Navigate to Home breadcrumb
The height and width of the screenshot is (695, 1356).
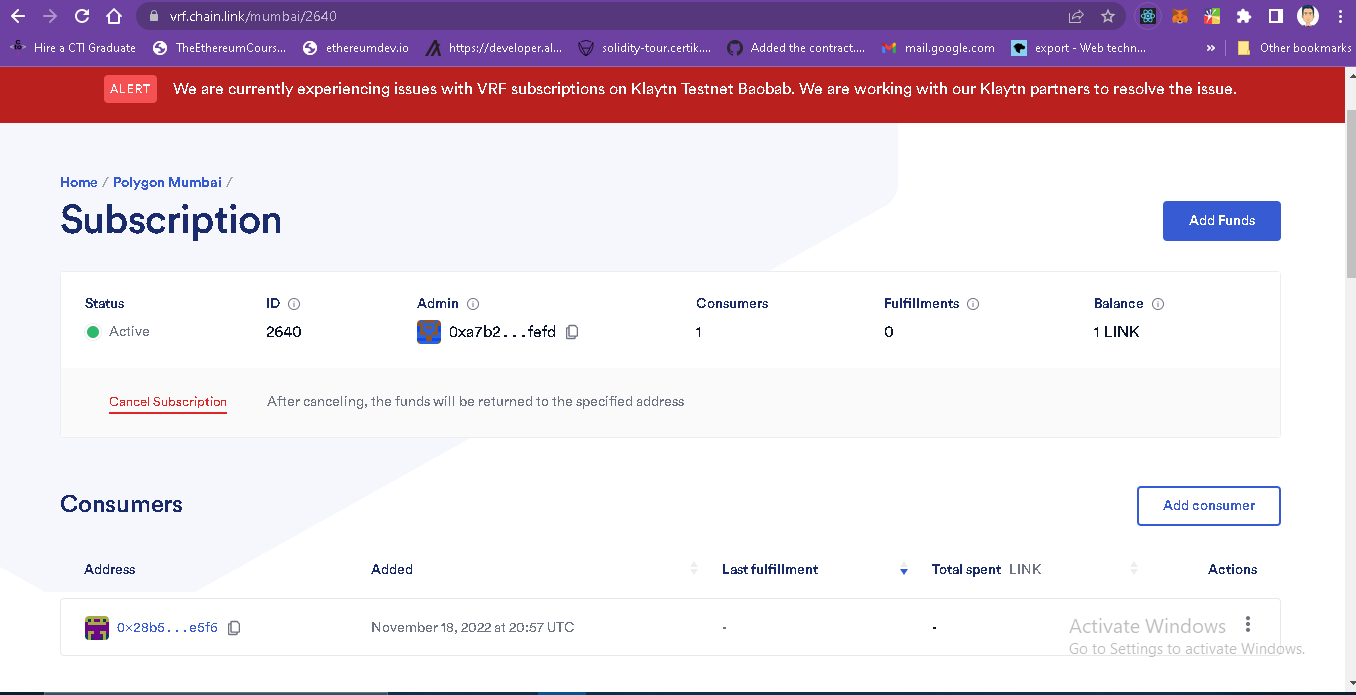(x=79, y=182)
